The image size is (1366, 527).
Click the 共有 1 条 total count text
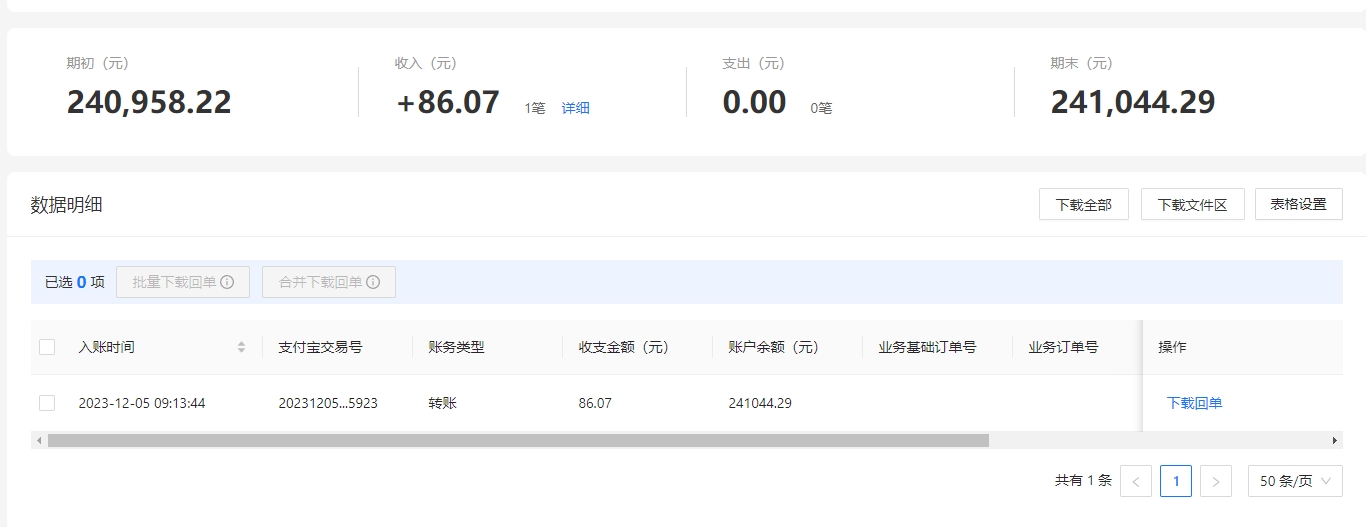(1083, 481)
